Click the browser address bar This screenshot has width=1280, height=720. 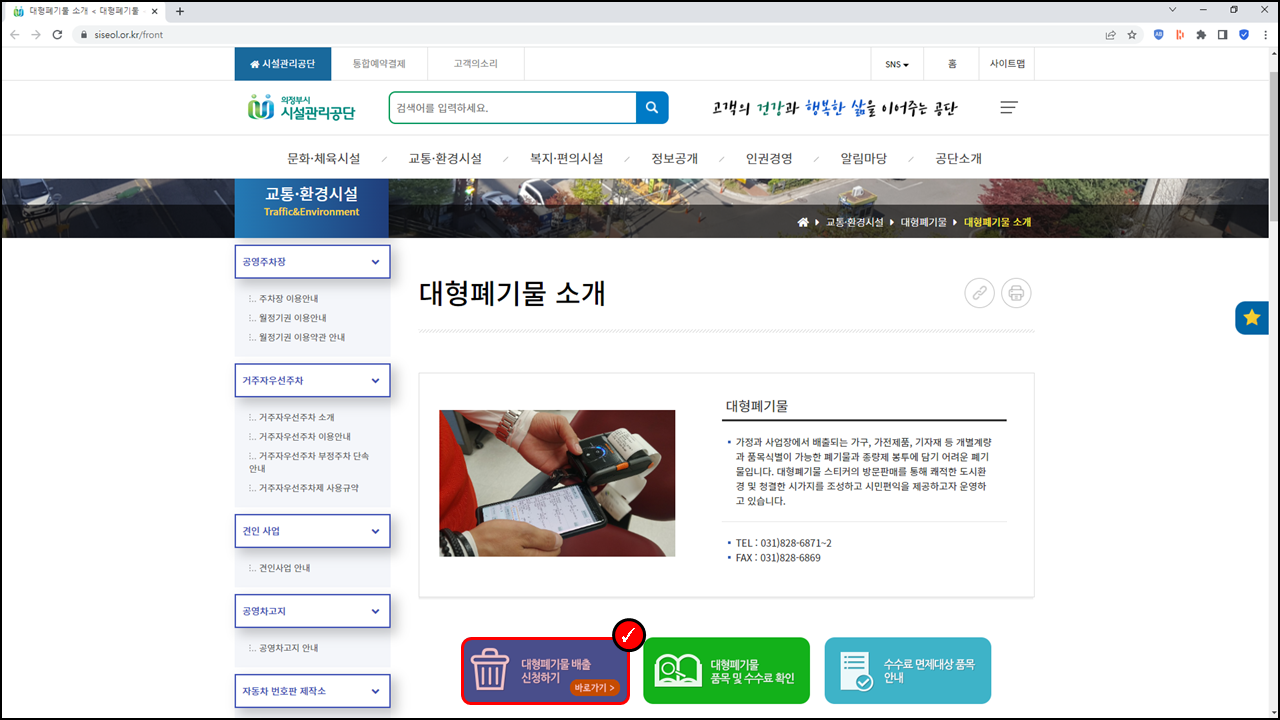click(x=590, y=34)
